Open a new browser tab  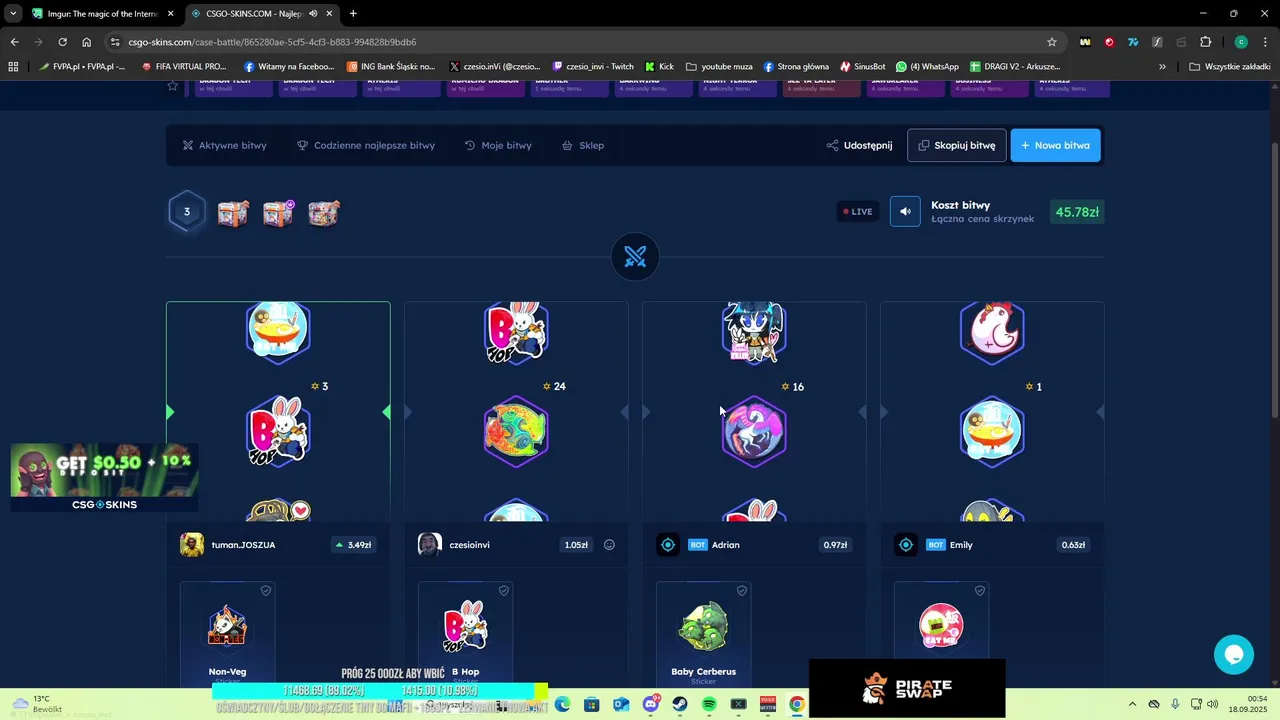click(x=353, y=14)
